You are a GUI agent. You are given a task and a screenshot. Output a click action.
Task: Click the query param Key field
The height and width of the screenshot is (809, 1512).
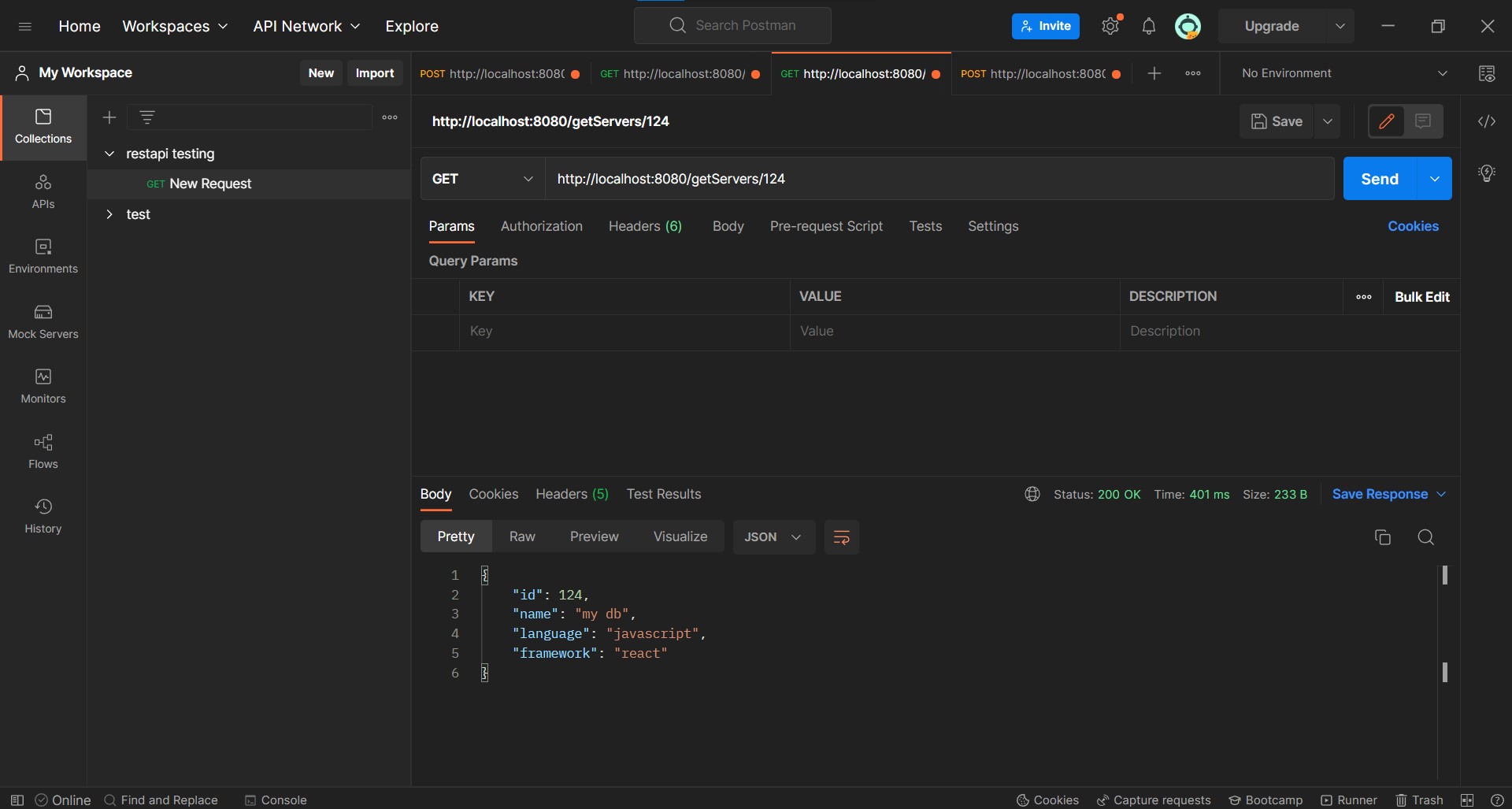coord(624,332)
